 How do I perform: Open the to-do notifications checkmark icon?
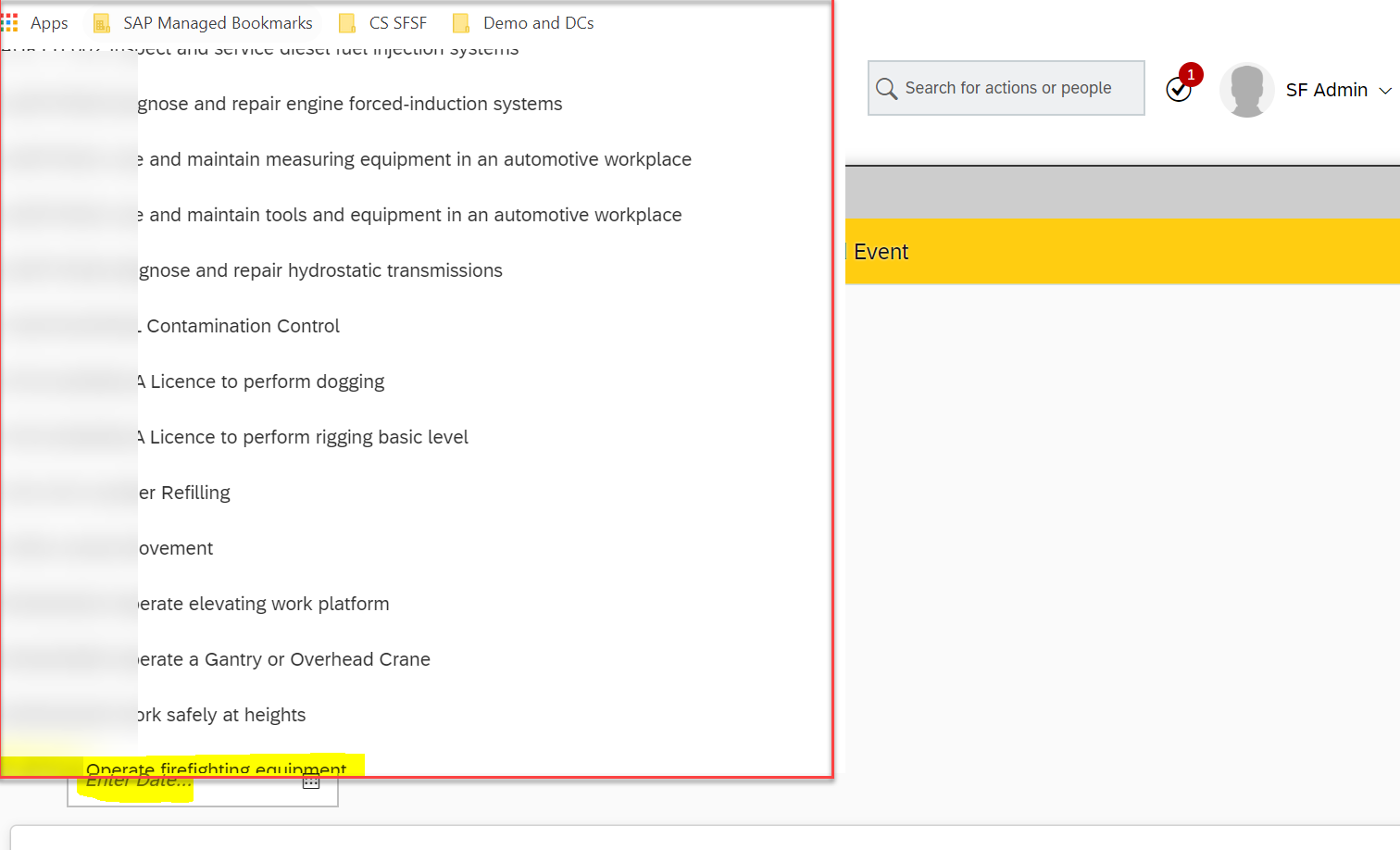(1179, 89)
